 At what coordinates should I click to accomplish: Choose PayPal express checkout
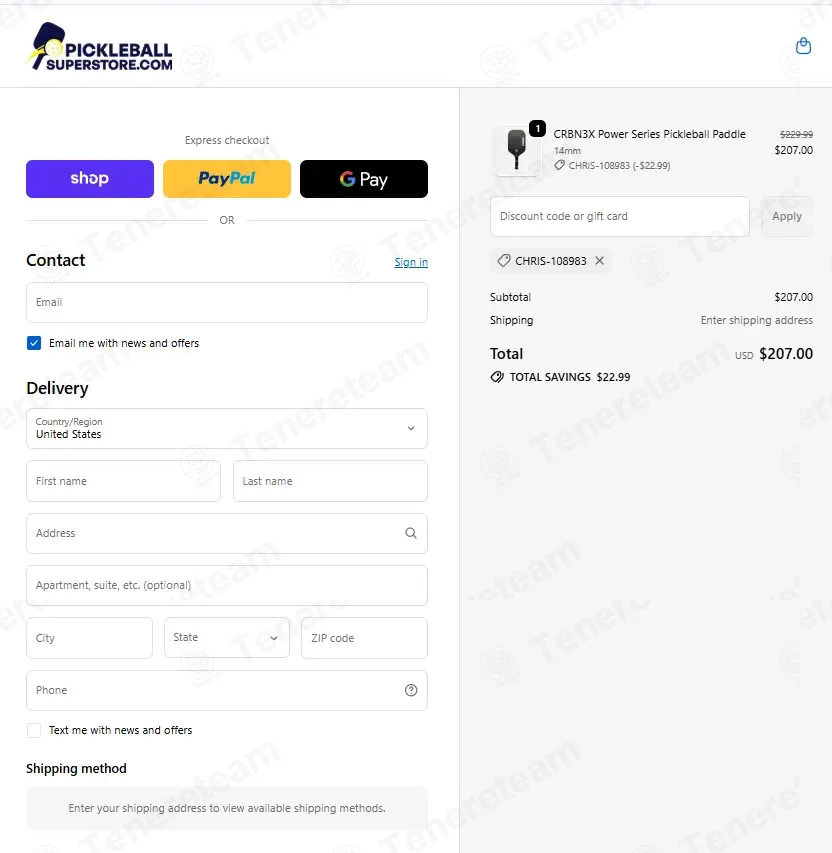[227, 179]
